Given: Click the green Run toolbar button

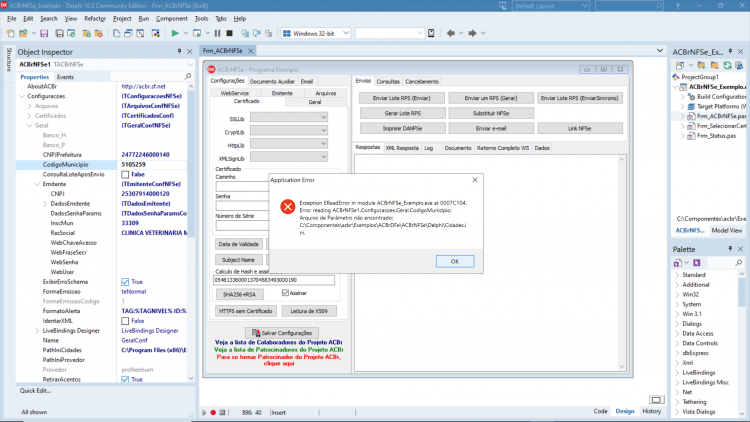Looking at the screenshot, I should (x=175, y=33).
